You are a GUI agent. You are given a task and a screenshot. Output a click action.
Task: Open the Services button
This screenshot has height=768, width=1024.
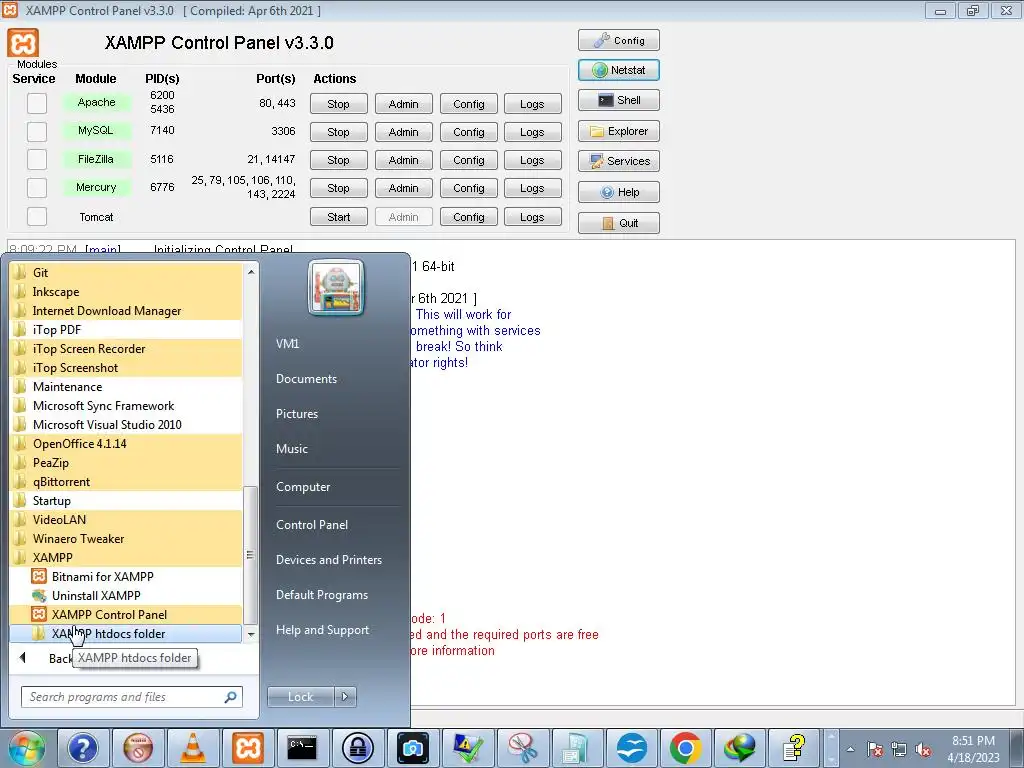[x=618, y=161]
